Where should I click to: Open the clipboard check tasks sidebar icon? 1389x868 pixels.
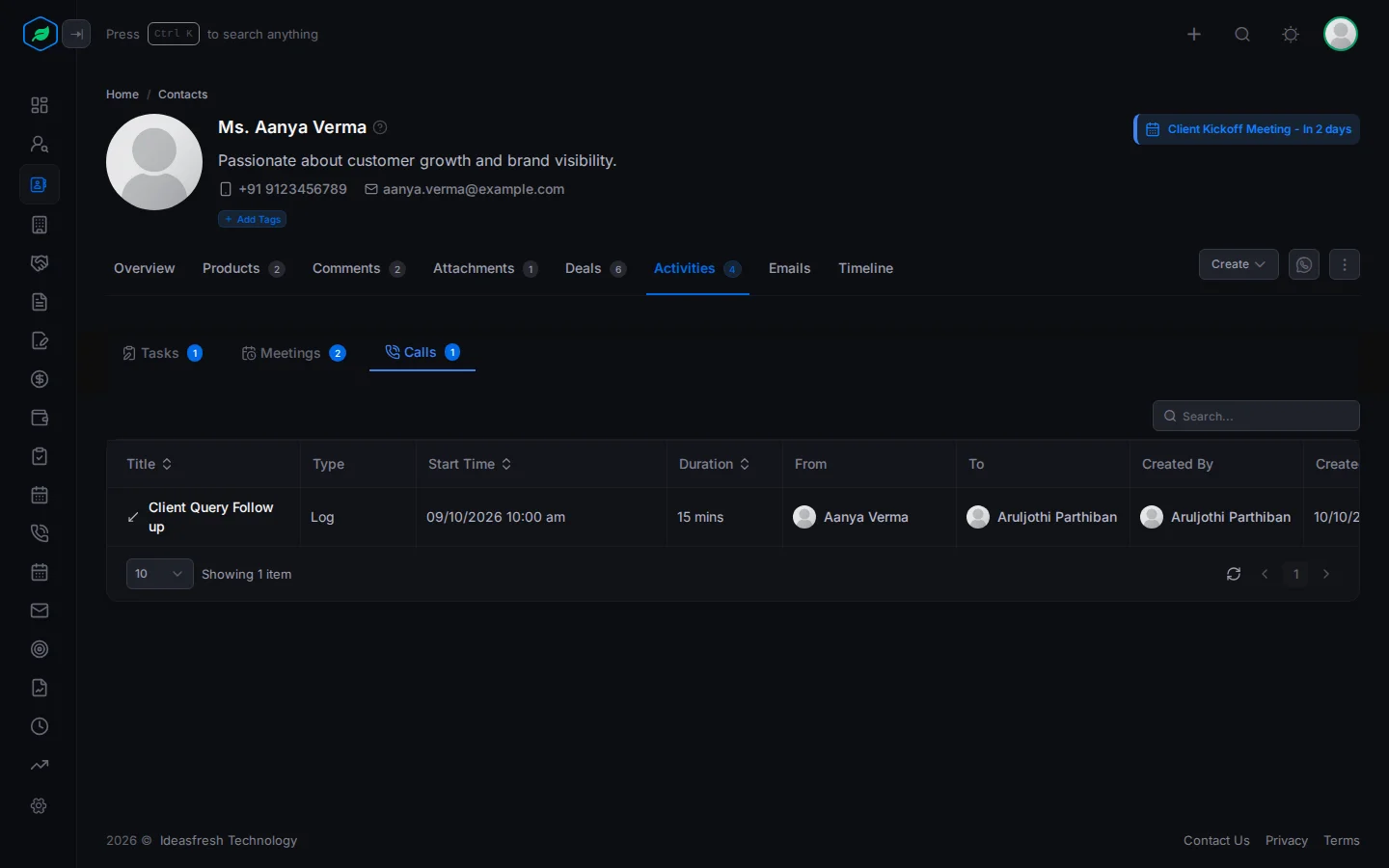[40, 456]
